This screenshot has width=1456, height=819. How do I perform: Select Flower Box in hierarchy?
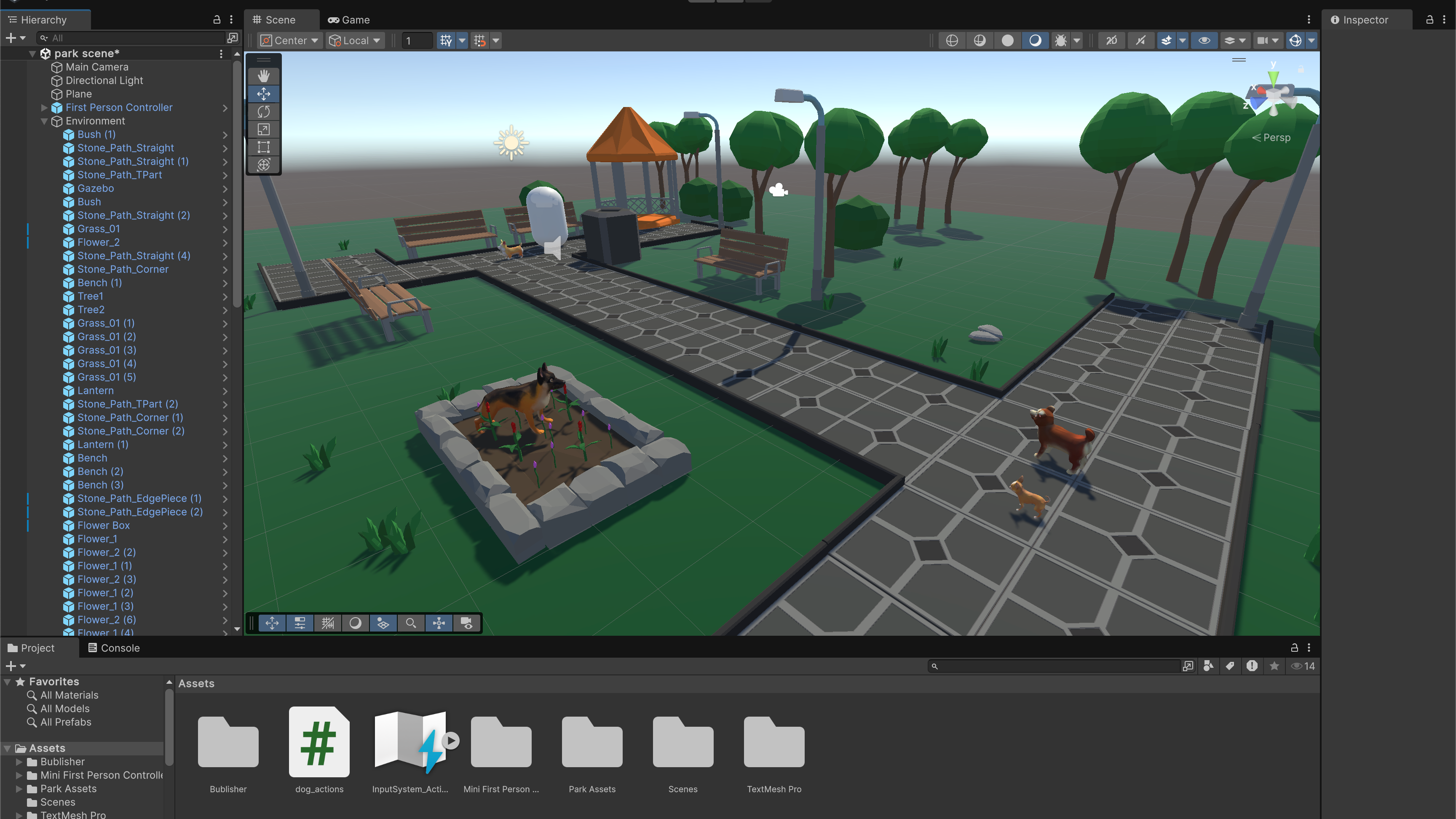pos(104,525)
